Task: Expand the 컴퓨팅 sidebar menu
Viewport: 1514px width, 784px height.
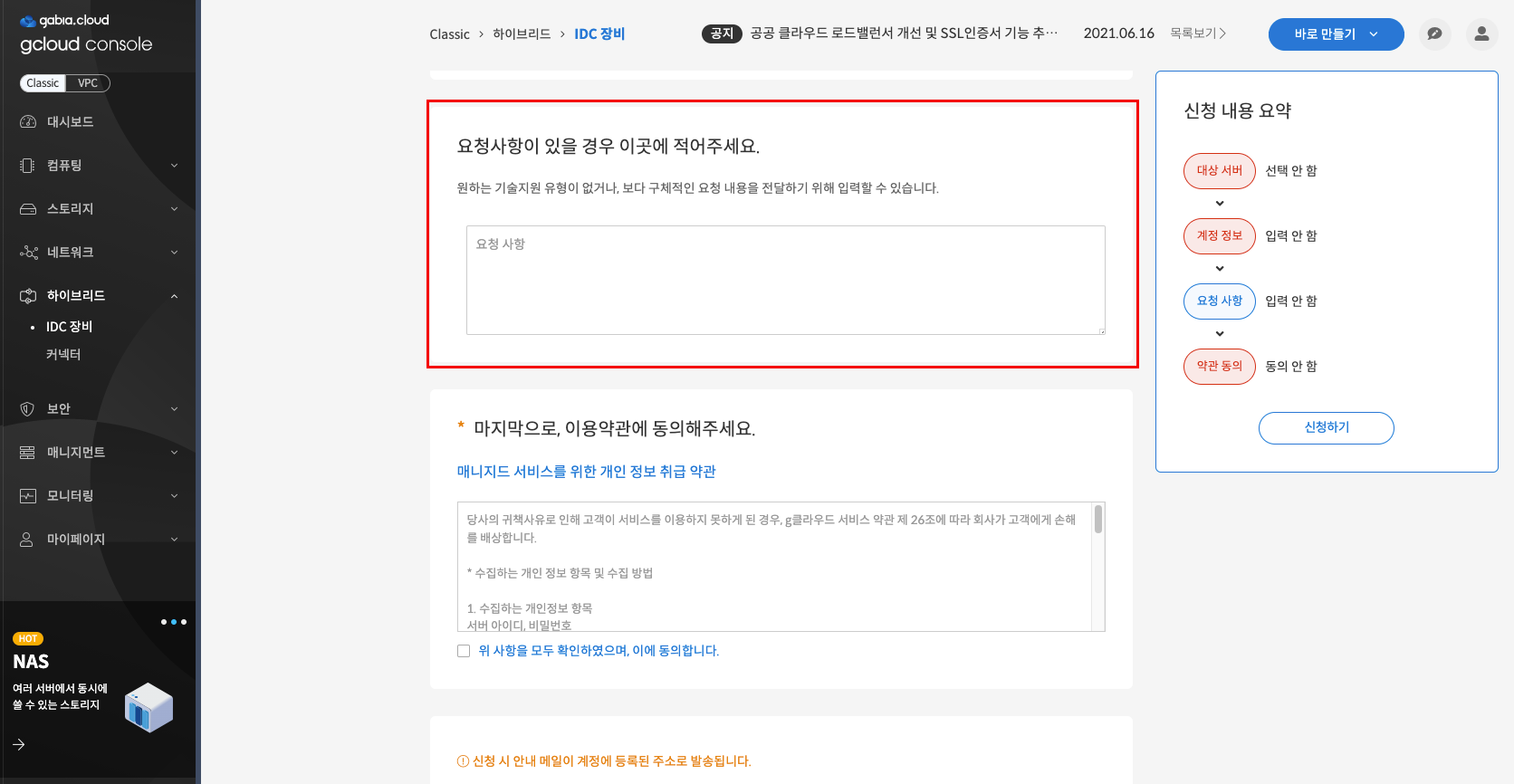Action: point(98,166)
